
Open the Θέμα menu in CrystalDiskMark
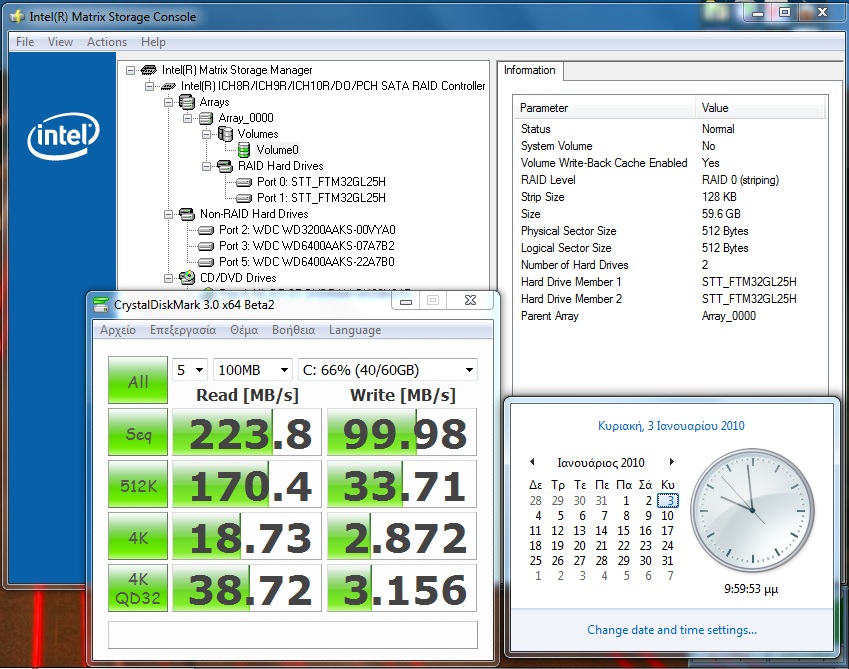click(244, 330)
